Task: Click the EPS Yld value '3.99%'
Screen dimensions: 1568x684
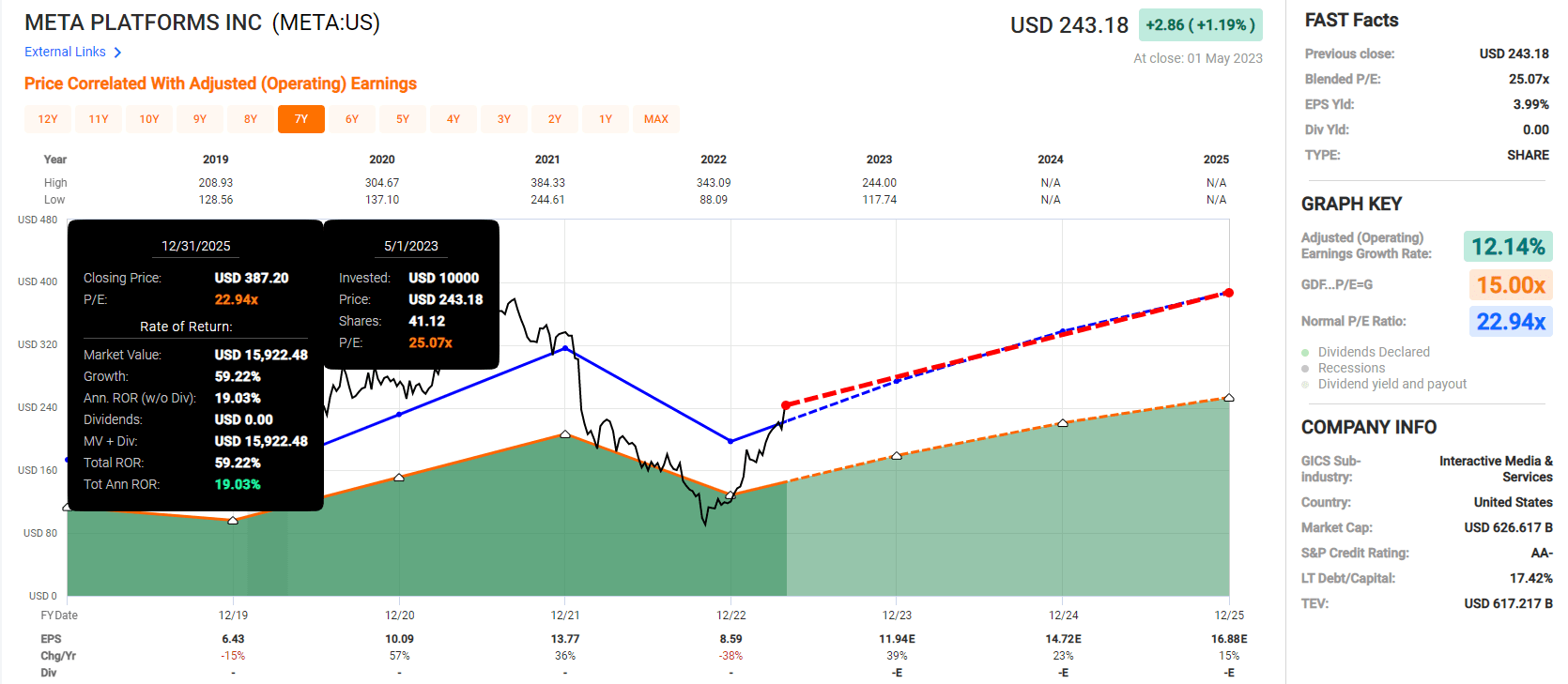Action: tap(1531, 104)
